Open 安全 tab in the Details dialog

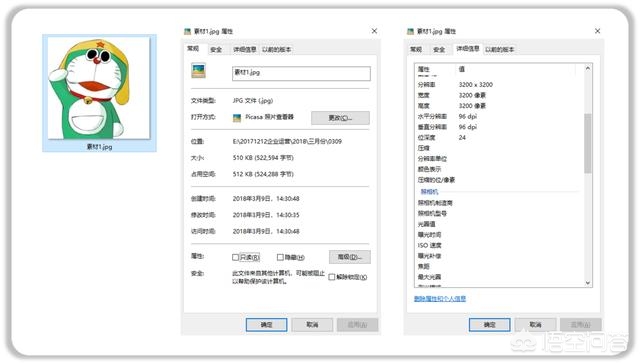pos(439,50)
